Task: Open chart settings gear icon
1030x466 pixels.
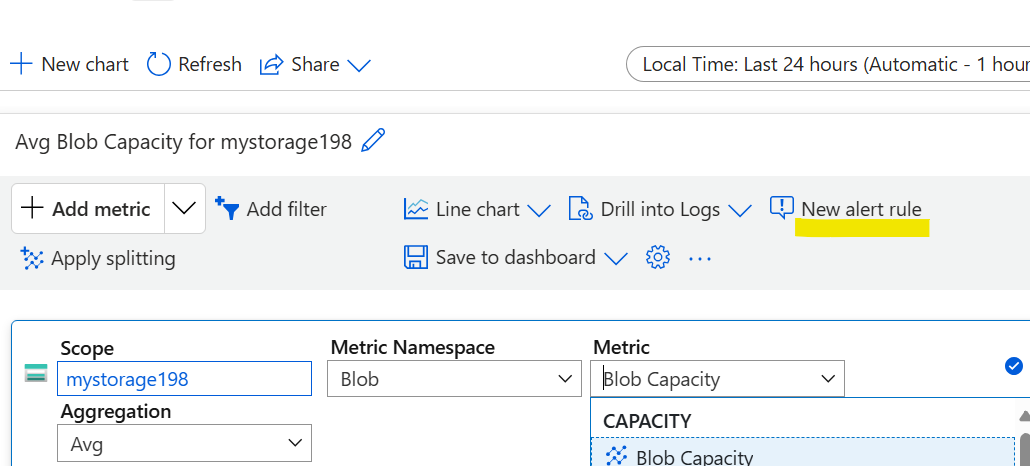Action: click(657, 258)
